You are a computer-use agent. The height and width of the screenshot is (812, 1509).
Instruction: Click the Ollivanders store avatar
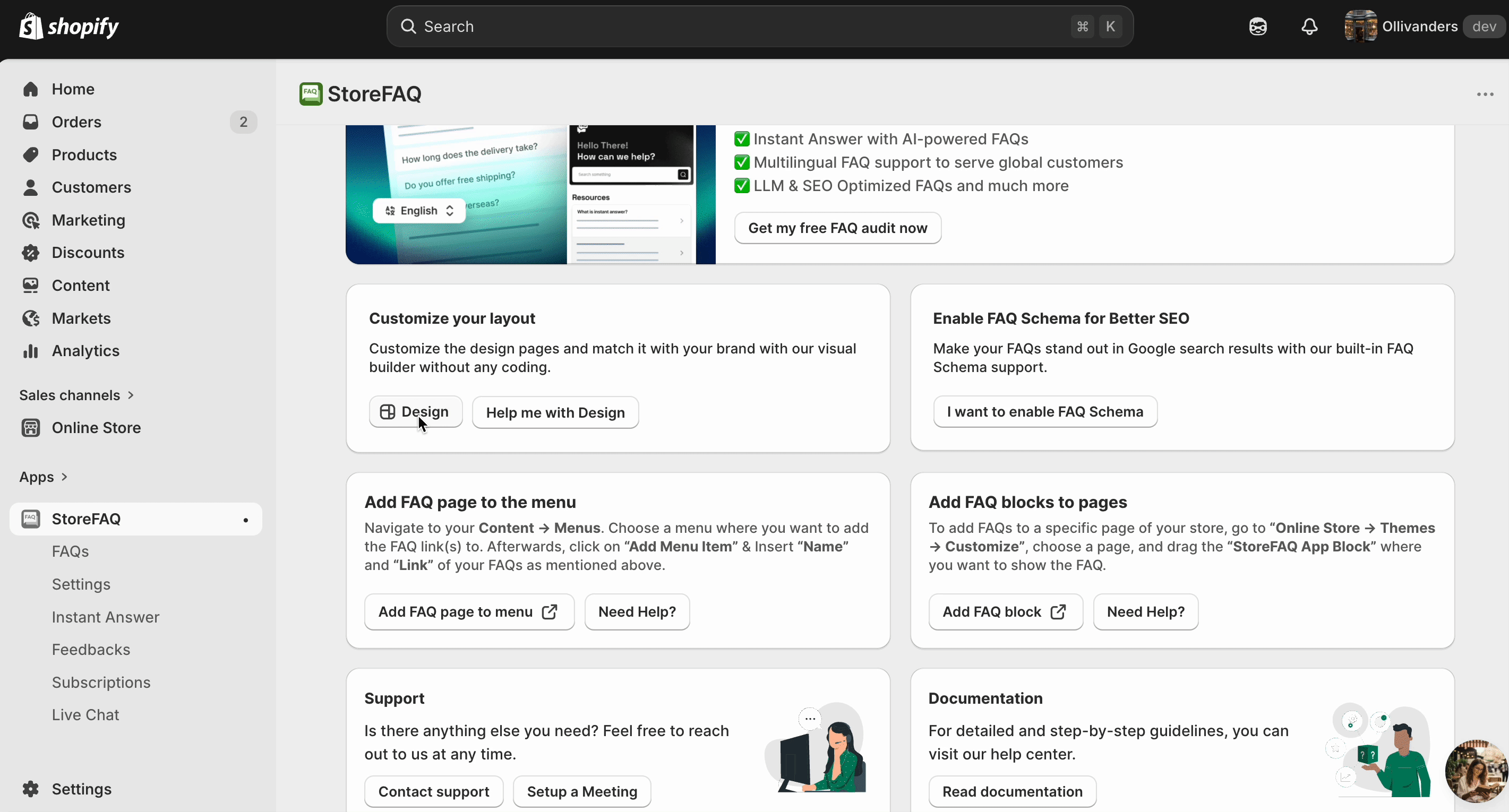1360,27
